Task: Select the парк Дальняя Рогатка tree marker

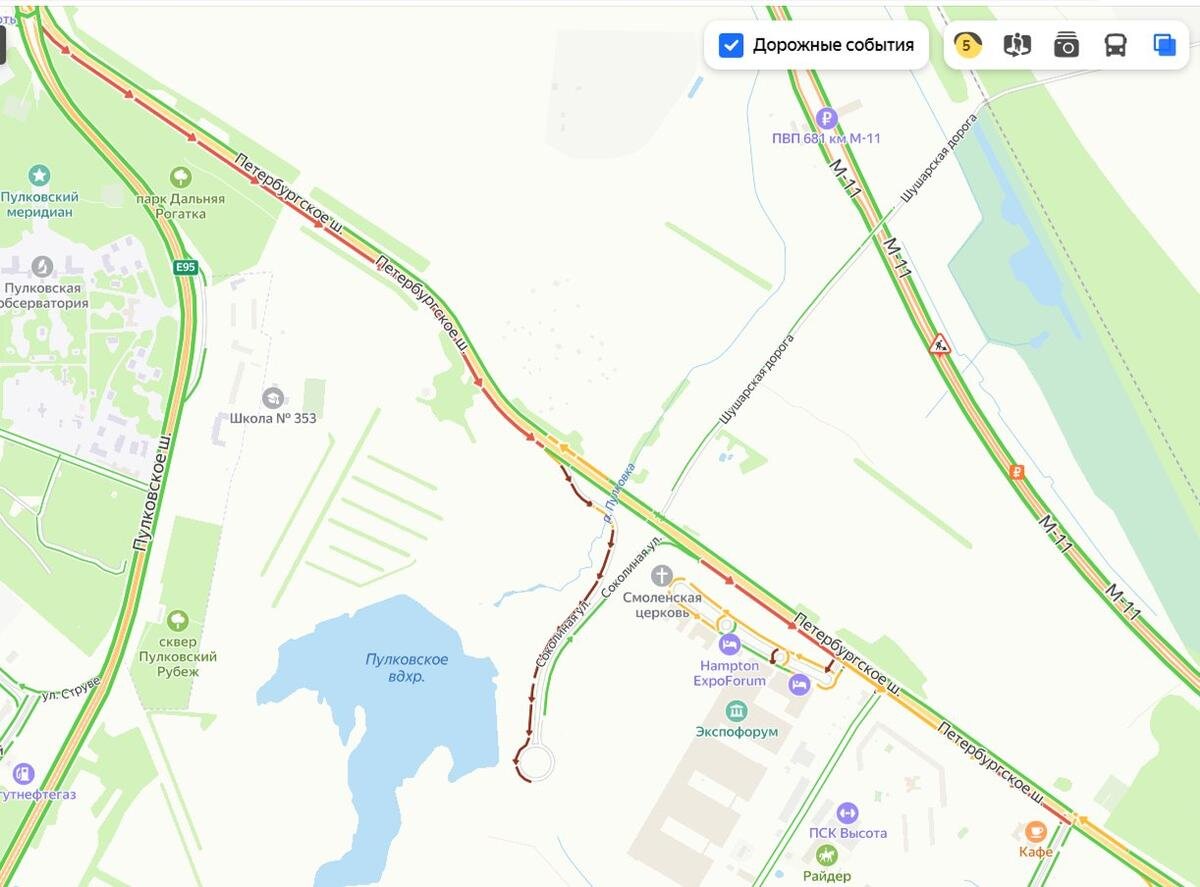Action: (181, 177)
